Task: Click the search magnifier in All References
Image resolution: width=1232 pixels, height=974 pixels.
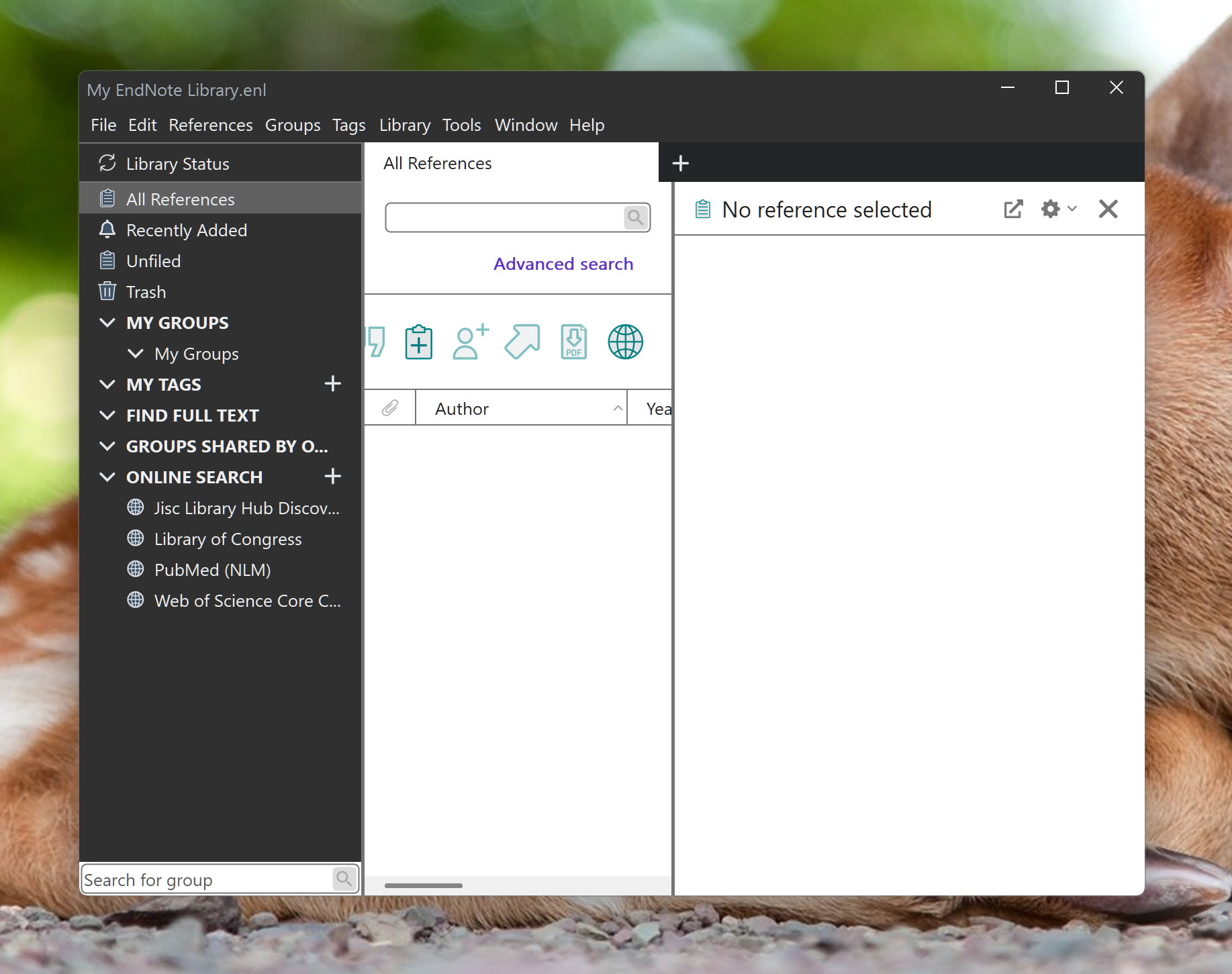Action: coord(635,217)
